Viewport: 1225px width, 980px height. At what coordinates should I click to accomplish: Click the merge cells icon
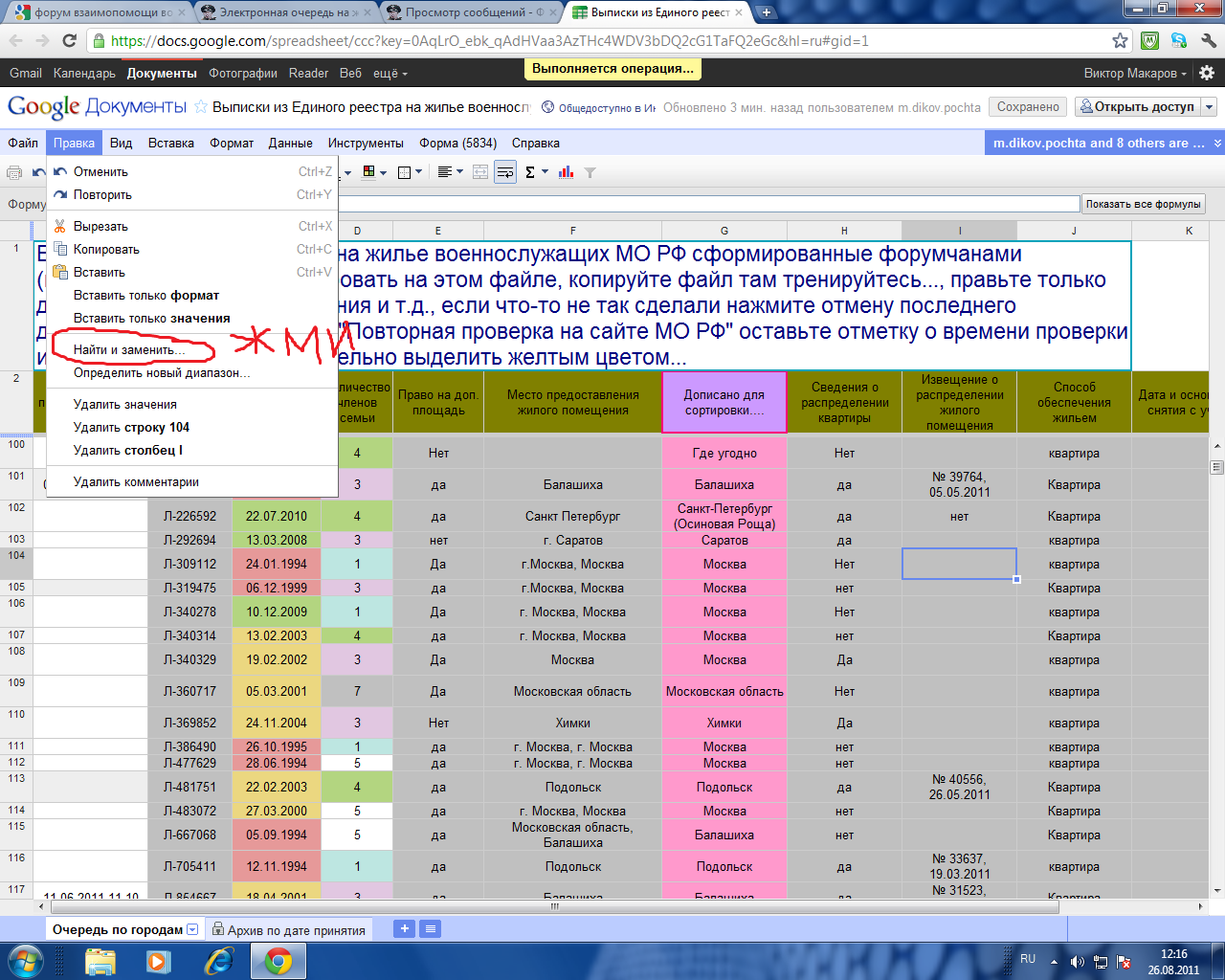pyautogui.click(x=480, y=172)
